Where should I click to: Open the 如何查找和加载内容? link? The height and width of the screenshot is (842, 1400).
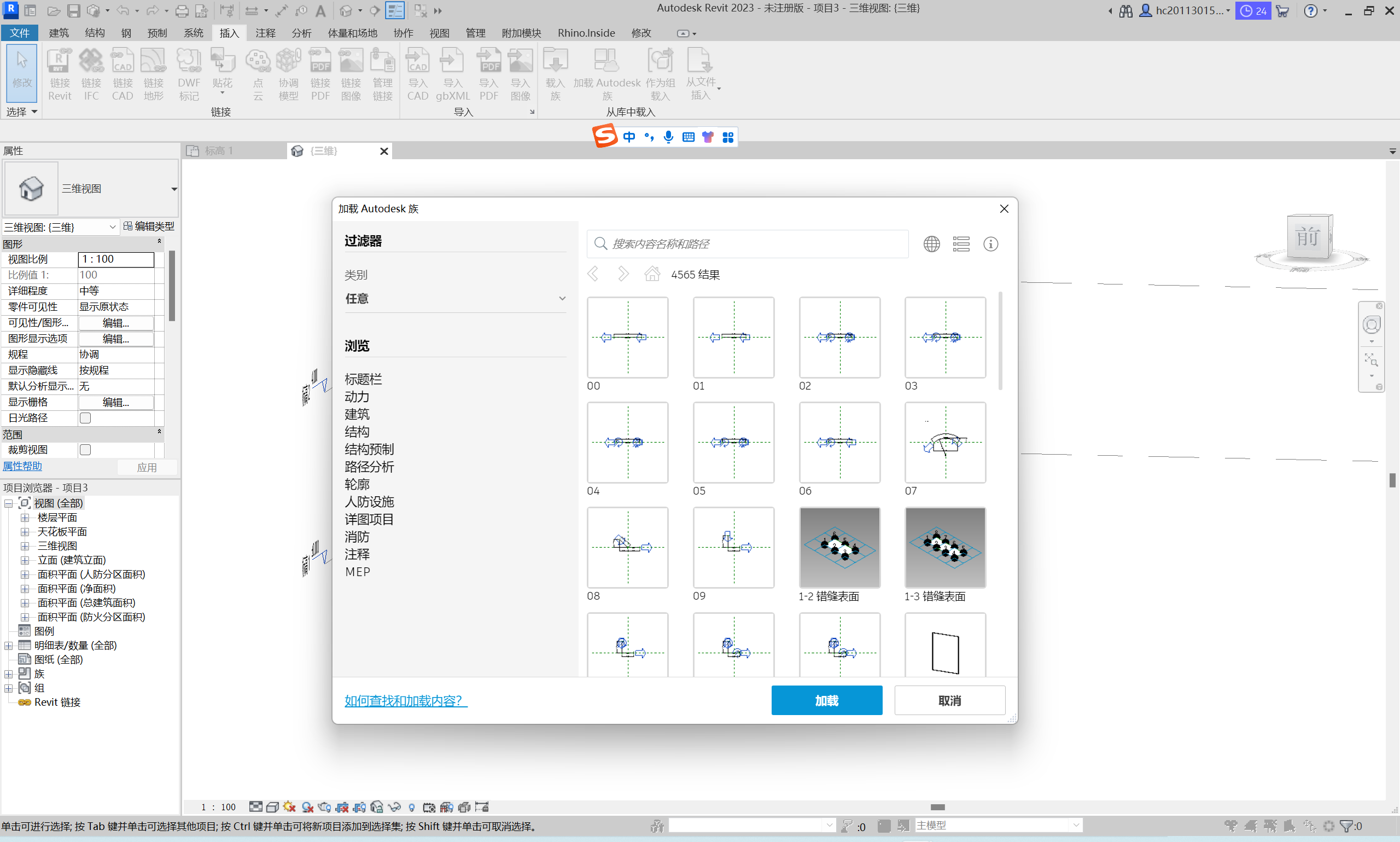(405, 700)
